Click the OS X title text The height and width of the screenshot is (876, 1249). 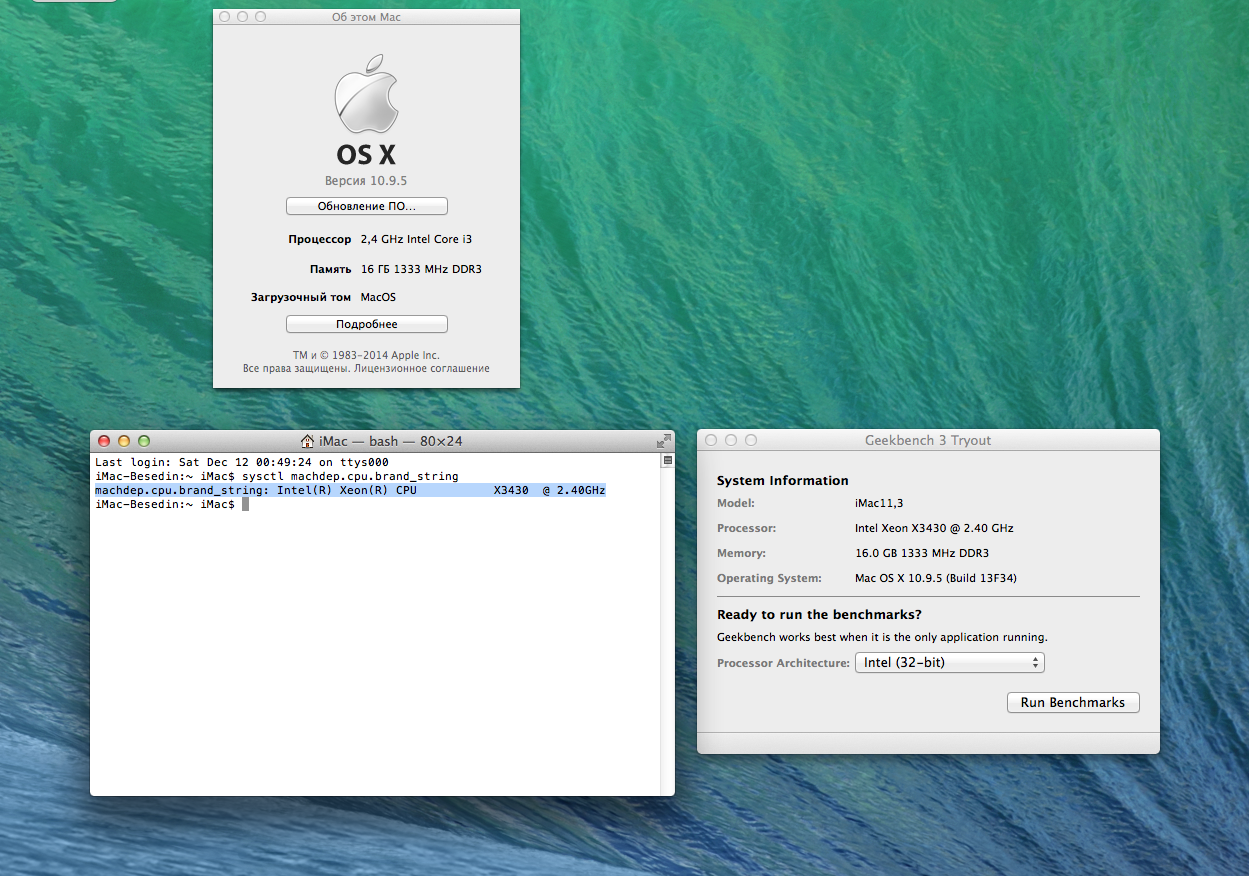366,155
